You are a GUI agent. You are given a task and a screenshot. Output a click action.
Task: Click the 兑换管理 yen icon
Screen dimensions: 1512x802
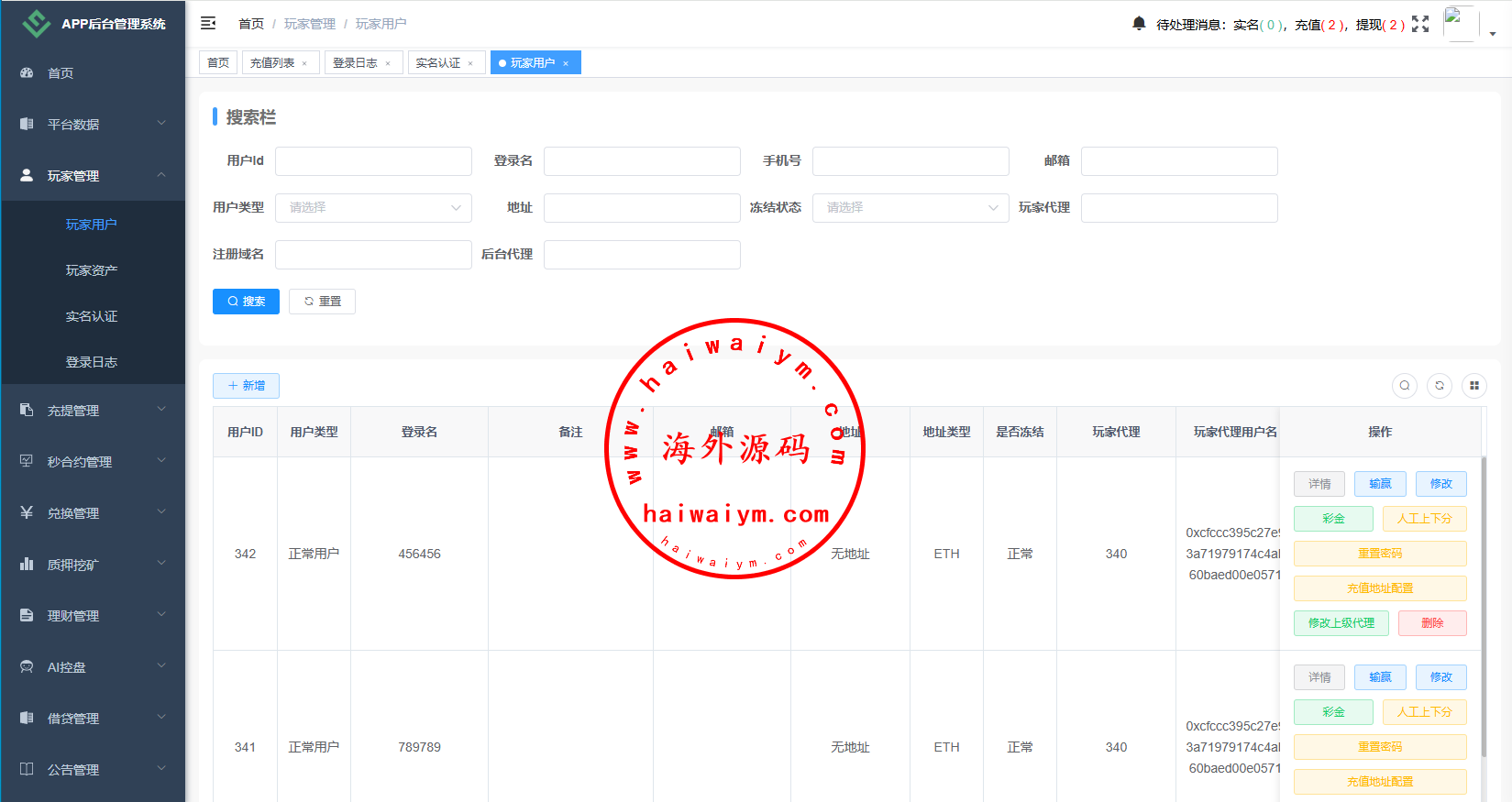tap(27, 512)
